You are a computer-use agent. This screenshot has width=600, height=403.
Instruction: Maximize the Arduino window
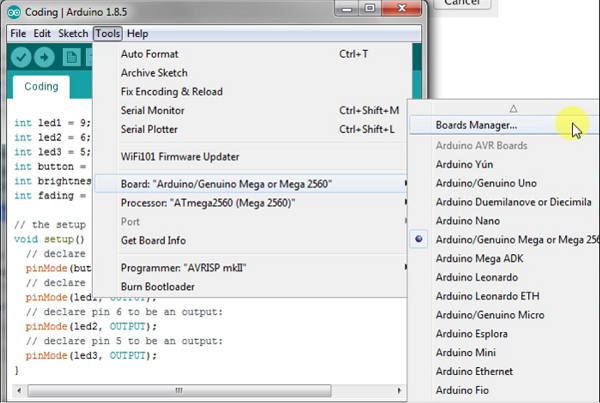coord(370,8)
